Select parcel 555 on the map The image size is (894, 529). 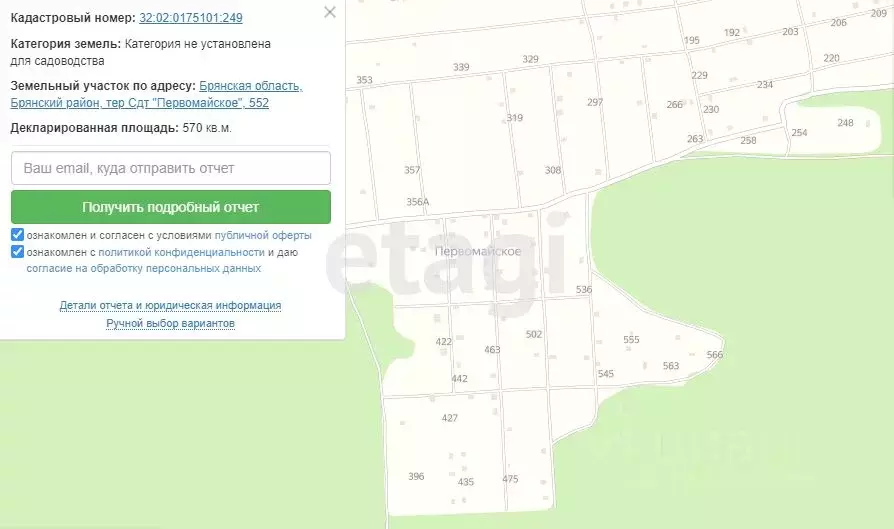[631, 340]
